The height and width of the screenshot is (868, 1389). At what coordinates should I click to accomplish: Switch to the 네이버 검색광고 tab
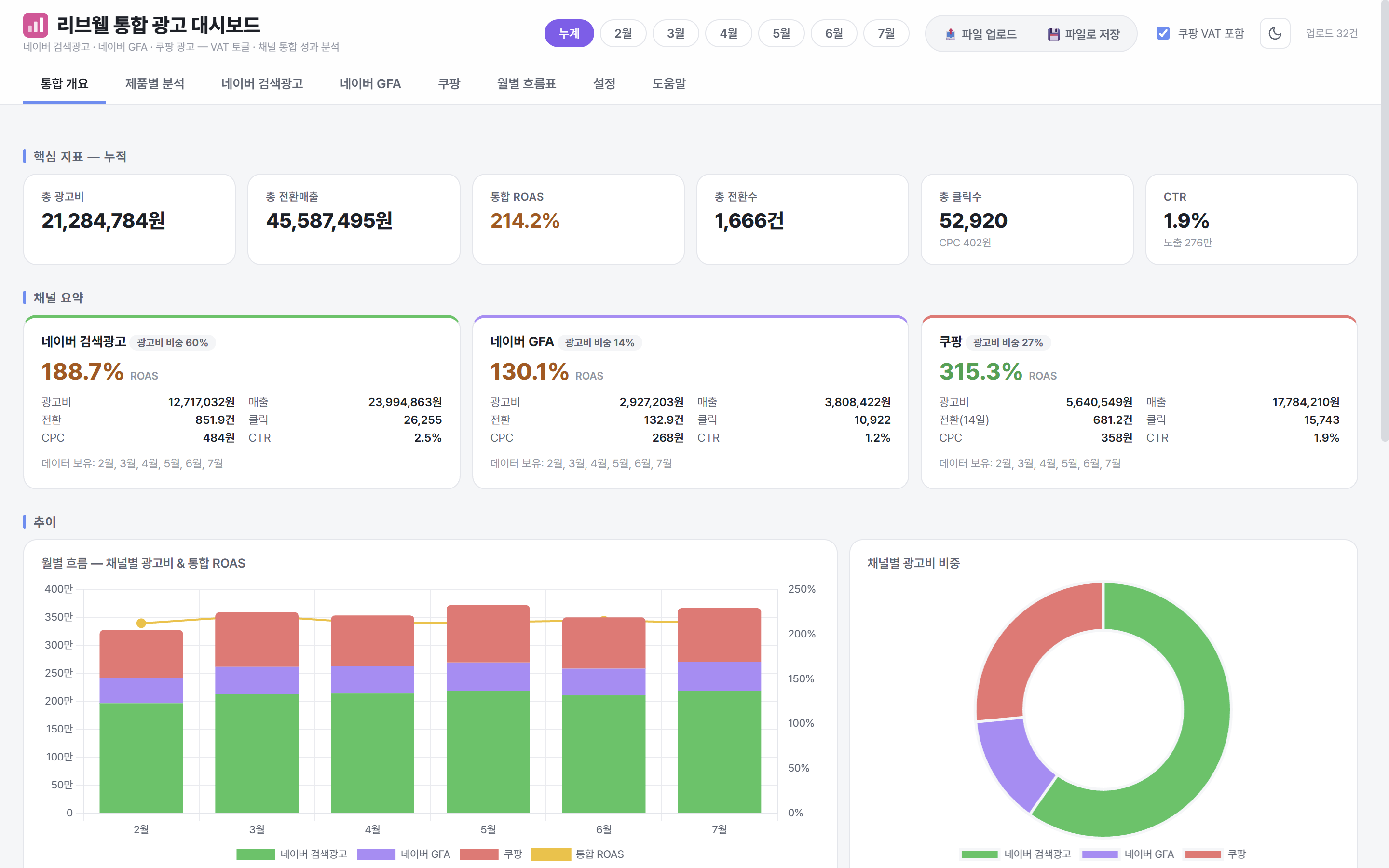262,84
